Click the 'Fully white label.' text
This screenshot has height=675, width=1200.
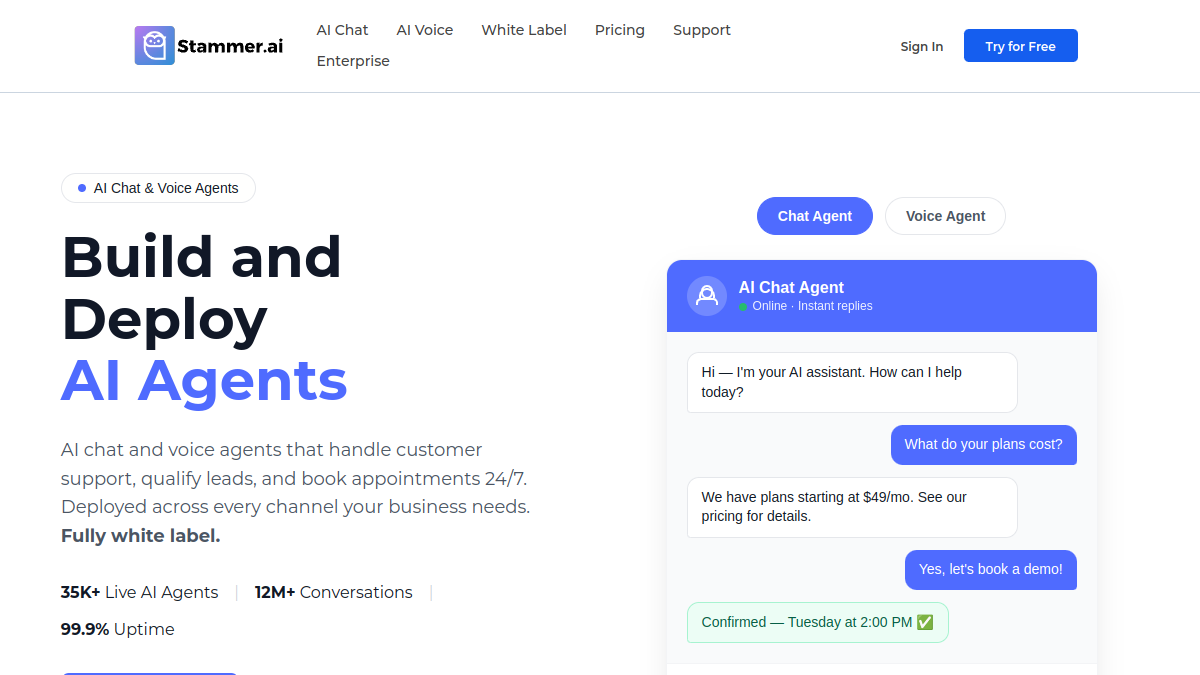point(141,536)
